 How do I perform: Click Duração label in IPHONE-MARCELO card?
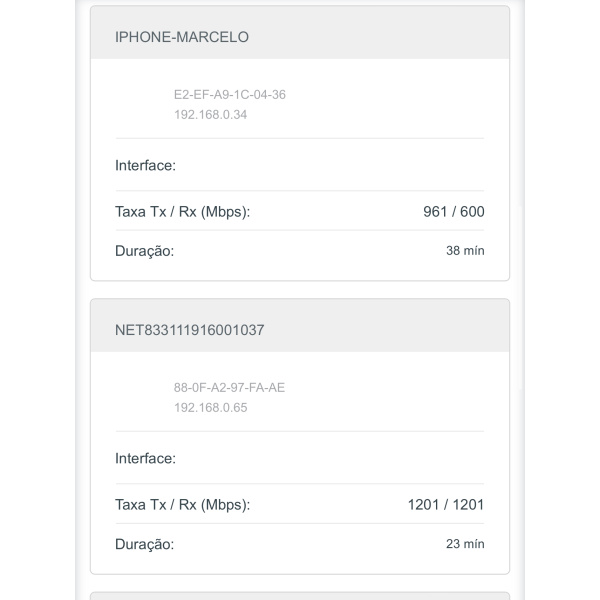tap(145, 251)
